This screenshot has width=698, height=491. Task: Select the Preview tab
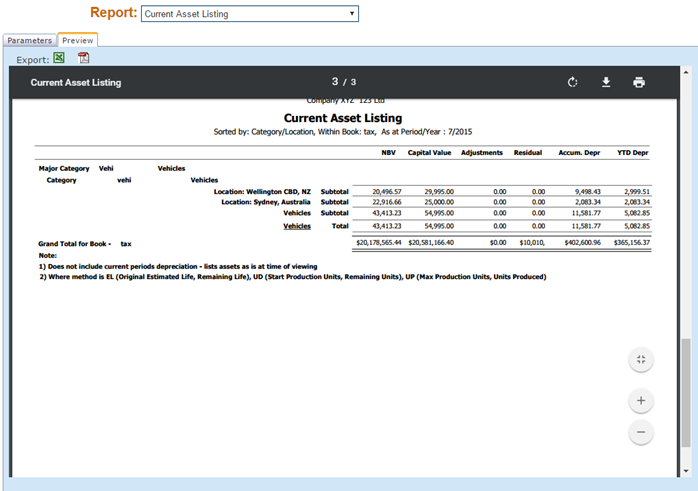point(77,40)
